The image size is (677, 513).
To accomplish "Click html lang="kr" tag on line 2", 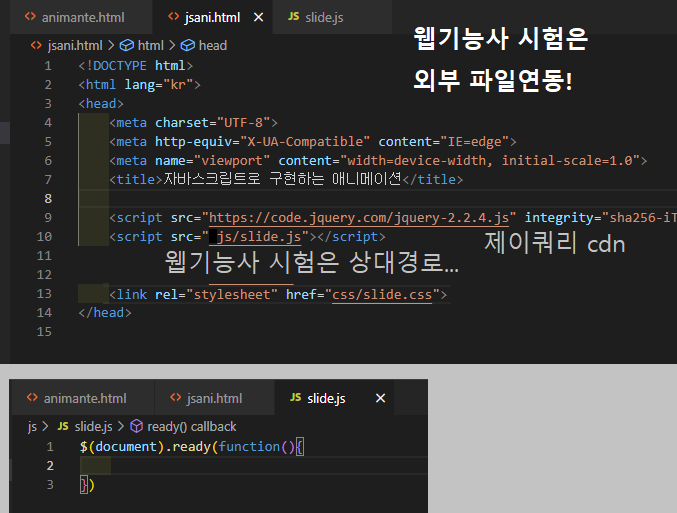I will 139,85.
